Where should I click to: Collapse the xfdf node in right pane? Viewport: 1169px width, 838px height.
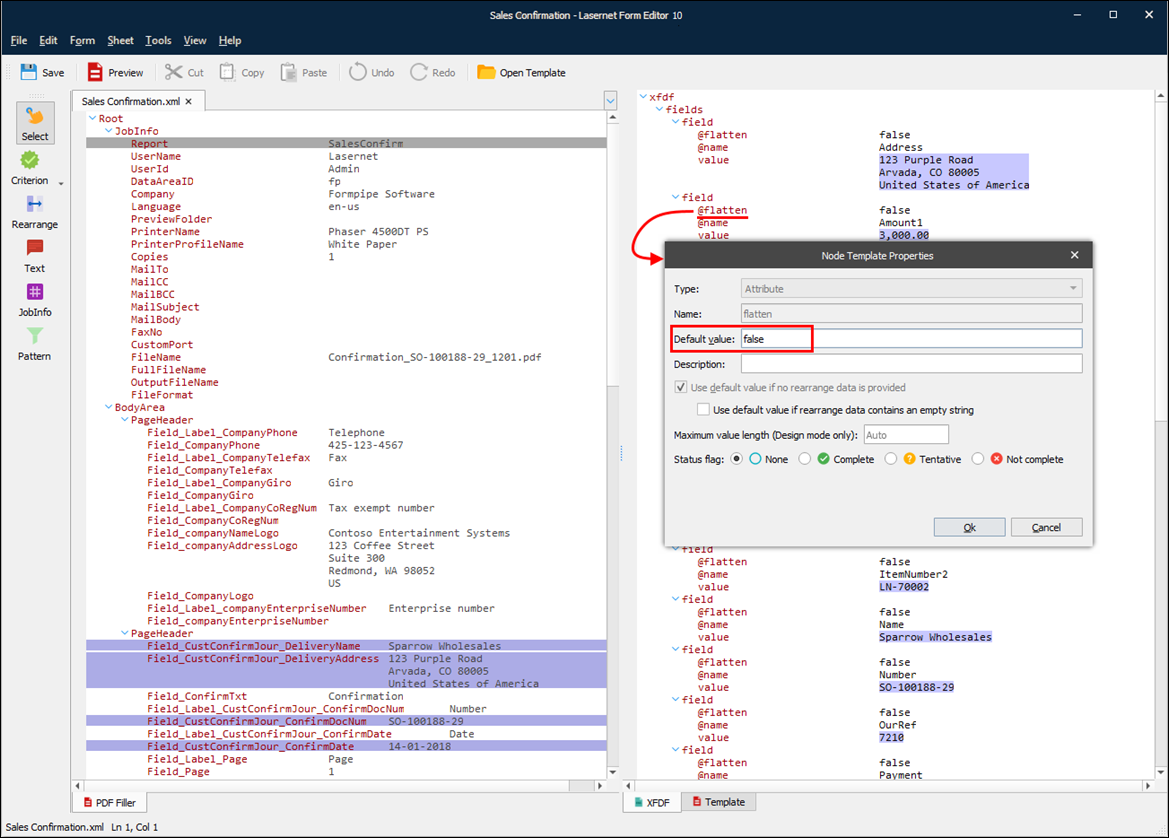[643, 97]
